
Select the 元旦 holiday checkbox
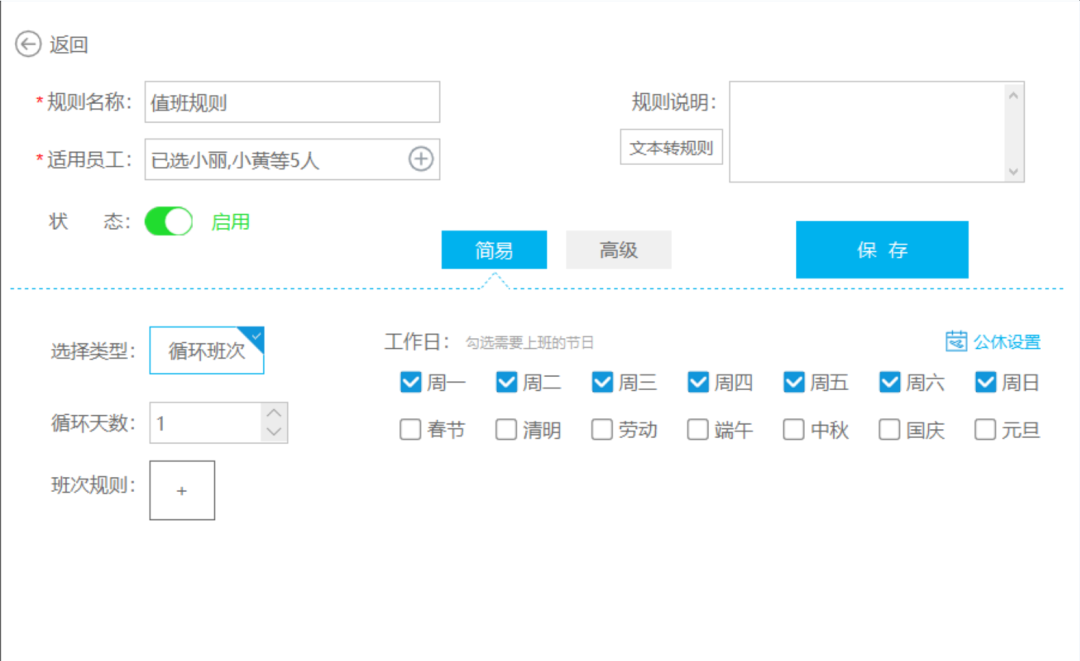point(985,430)
